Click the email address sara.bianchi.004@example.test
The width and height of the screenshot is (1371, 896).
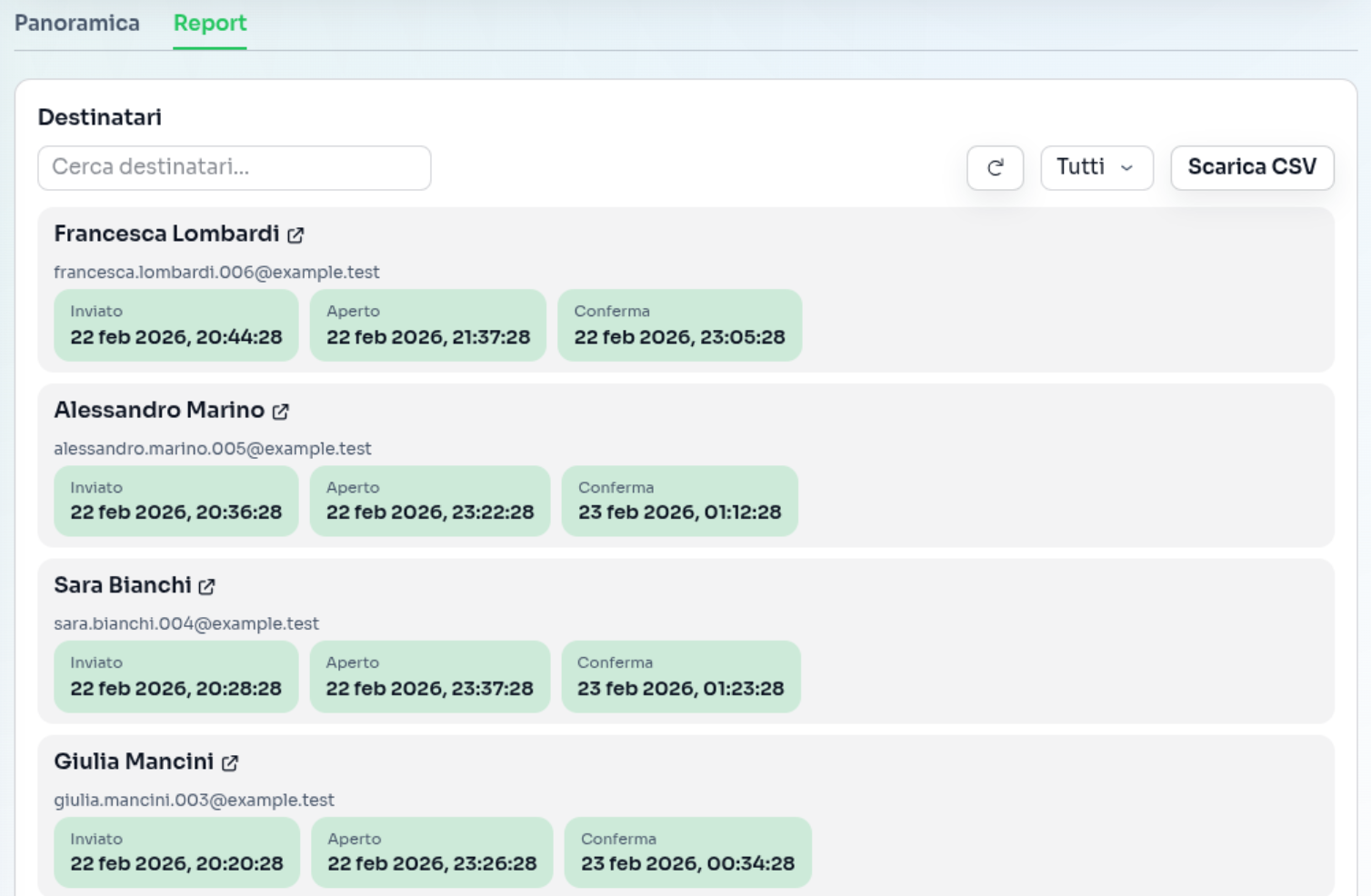click(186, 624)
